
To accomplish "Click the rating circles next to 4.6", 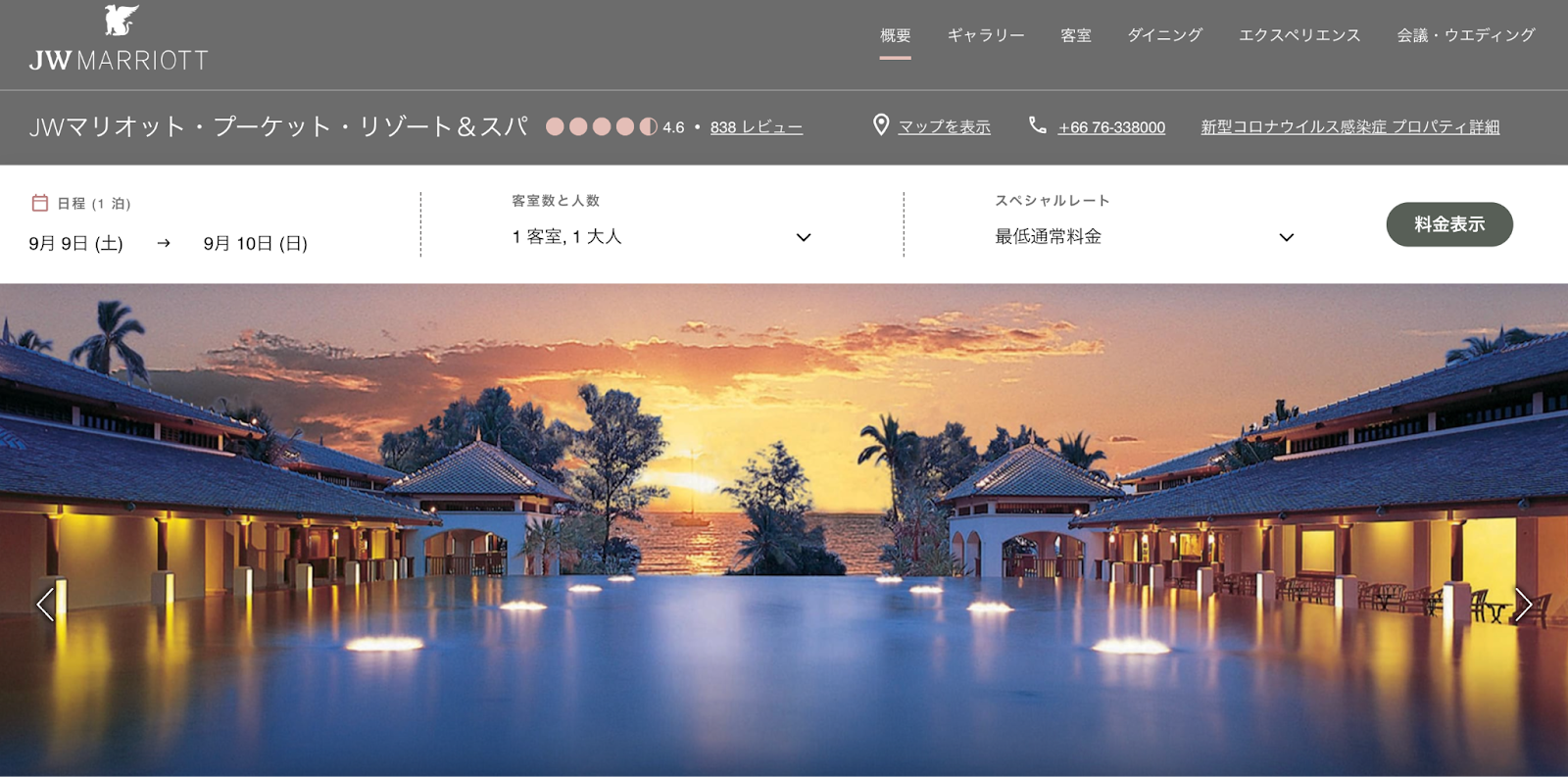I will pos(601,126).
